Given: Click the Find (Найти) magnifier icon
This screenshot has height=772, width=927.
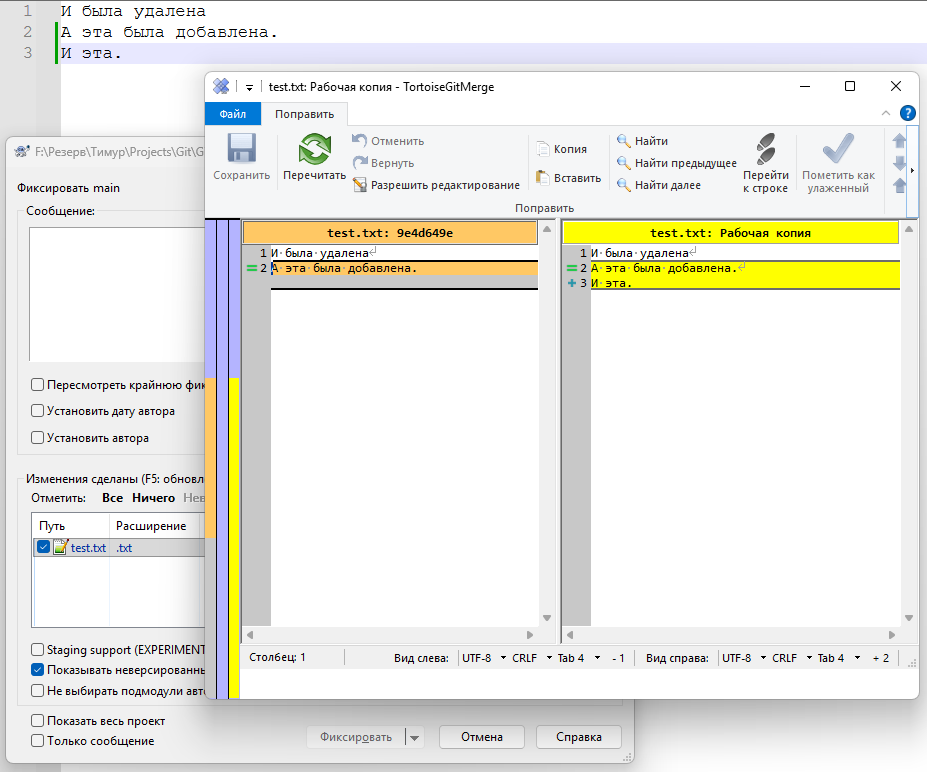Looking at the screenshot, I should pos(623,141).
